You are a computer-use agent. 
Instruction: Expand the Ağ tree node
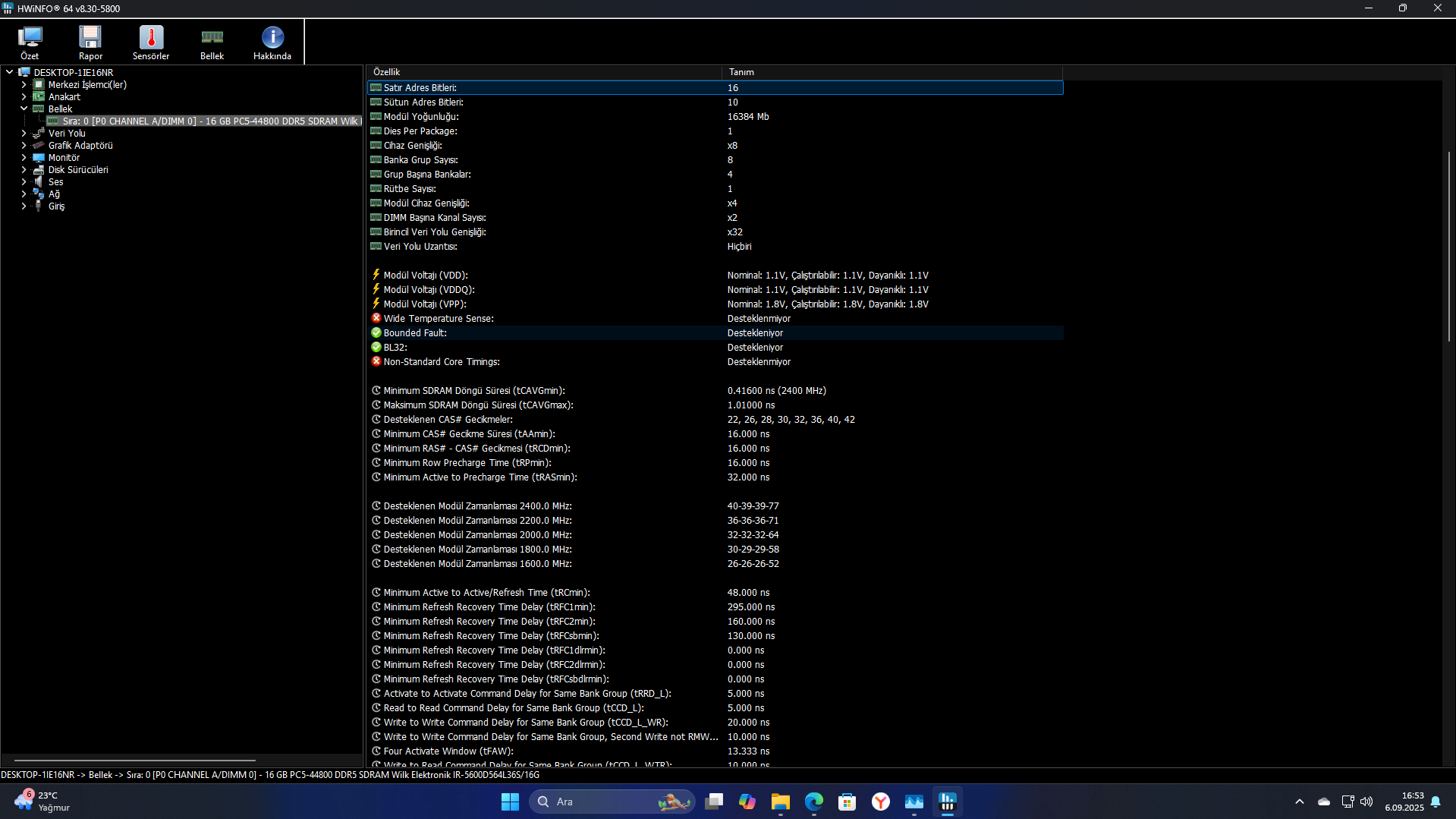24,194
